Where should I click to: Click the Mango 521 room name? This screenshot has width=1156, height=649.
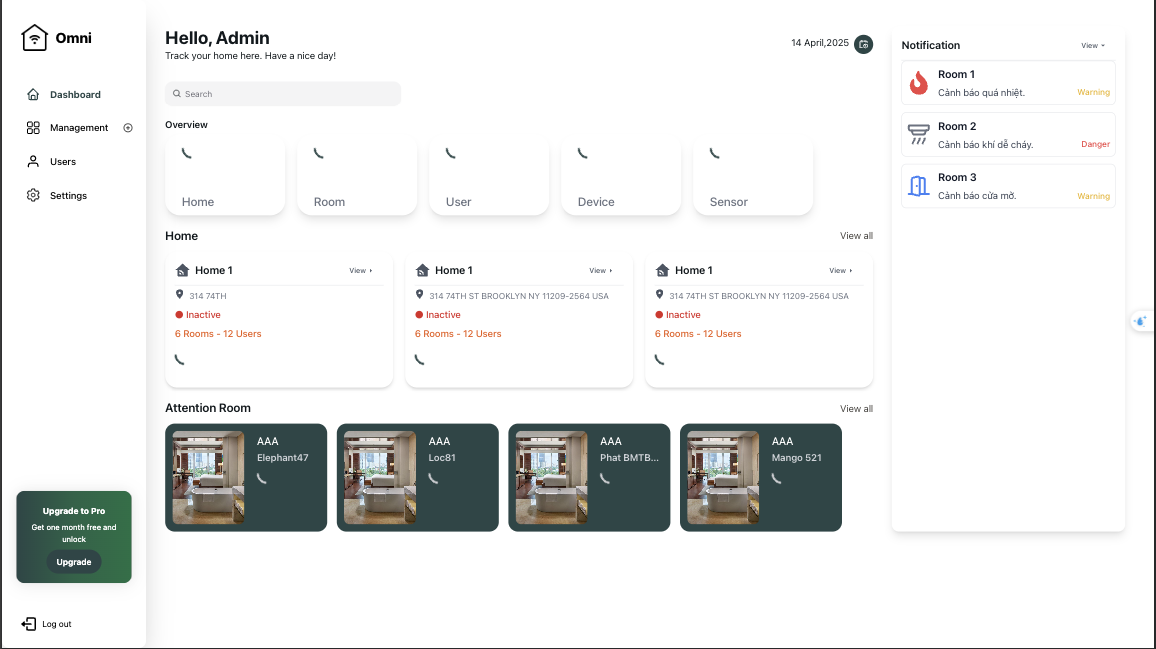(x=796, y=457)
